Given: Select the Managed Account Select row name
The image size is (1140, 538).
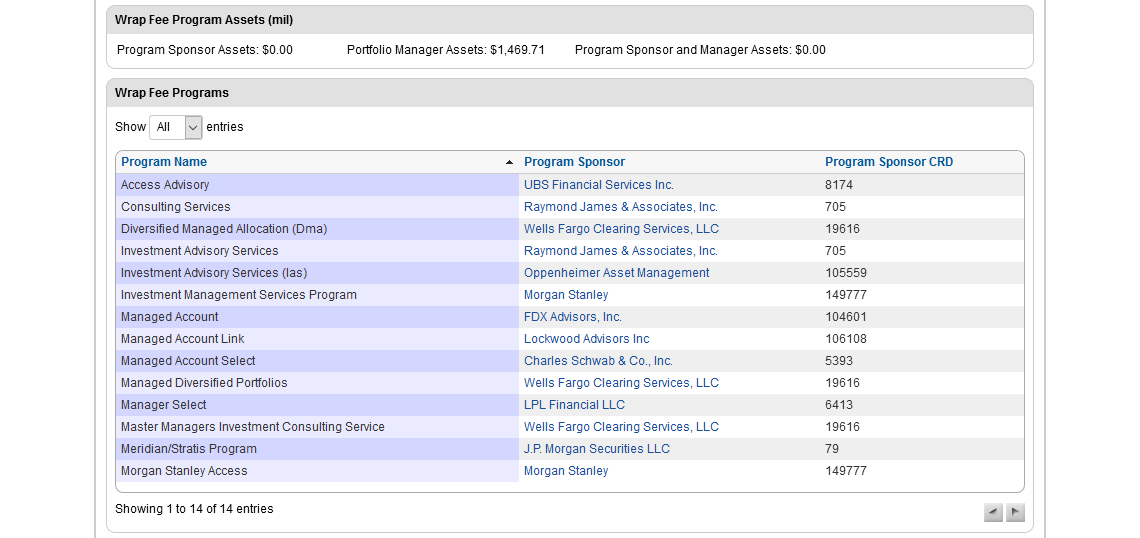Looking at the screenshot, I should pos(188,361).
